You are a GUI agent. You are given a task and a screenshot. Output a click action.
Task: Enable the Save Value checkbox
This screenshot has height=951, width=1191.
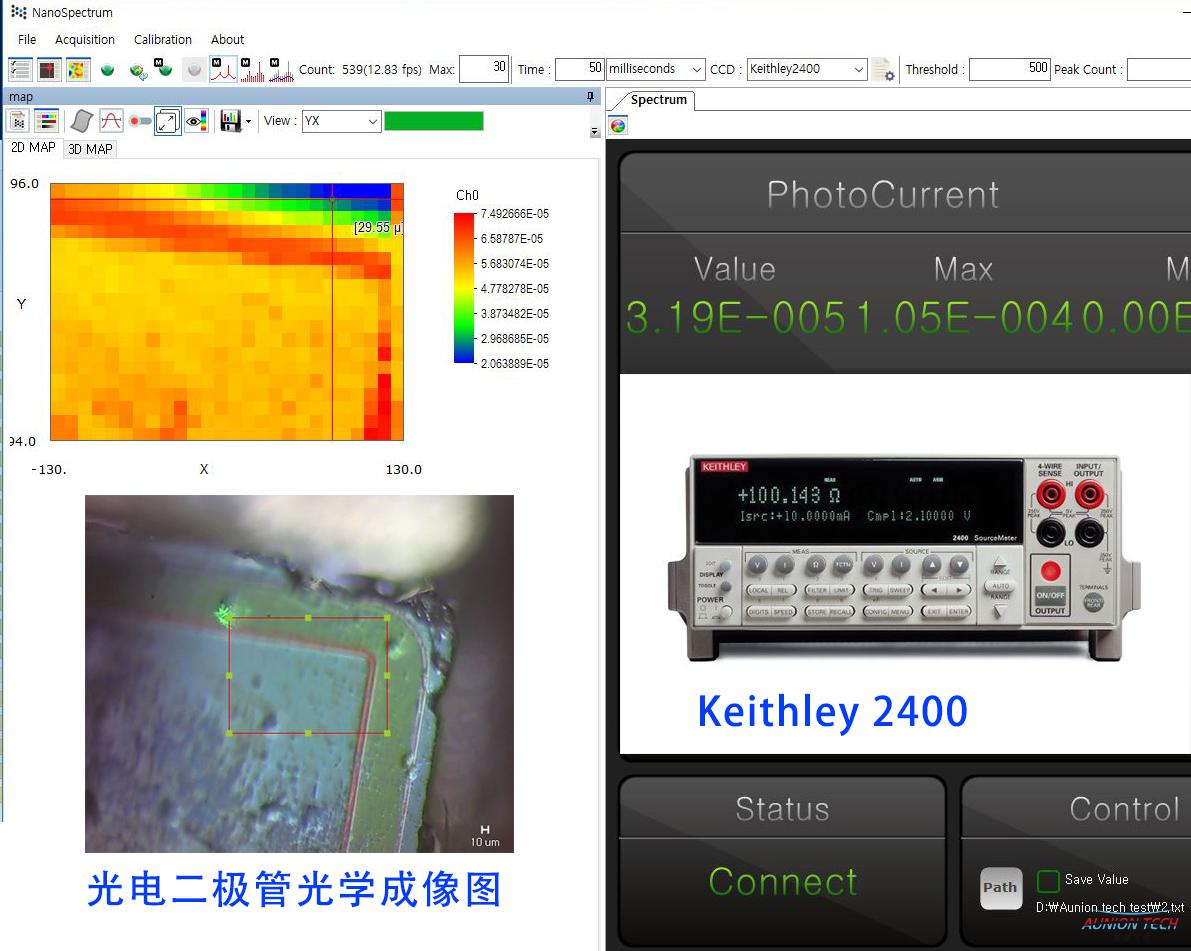coord(1048,880)
